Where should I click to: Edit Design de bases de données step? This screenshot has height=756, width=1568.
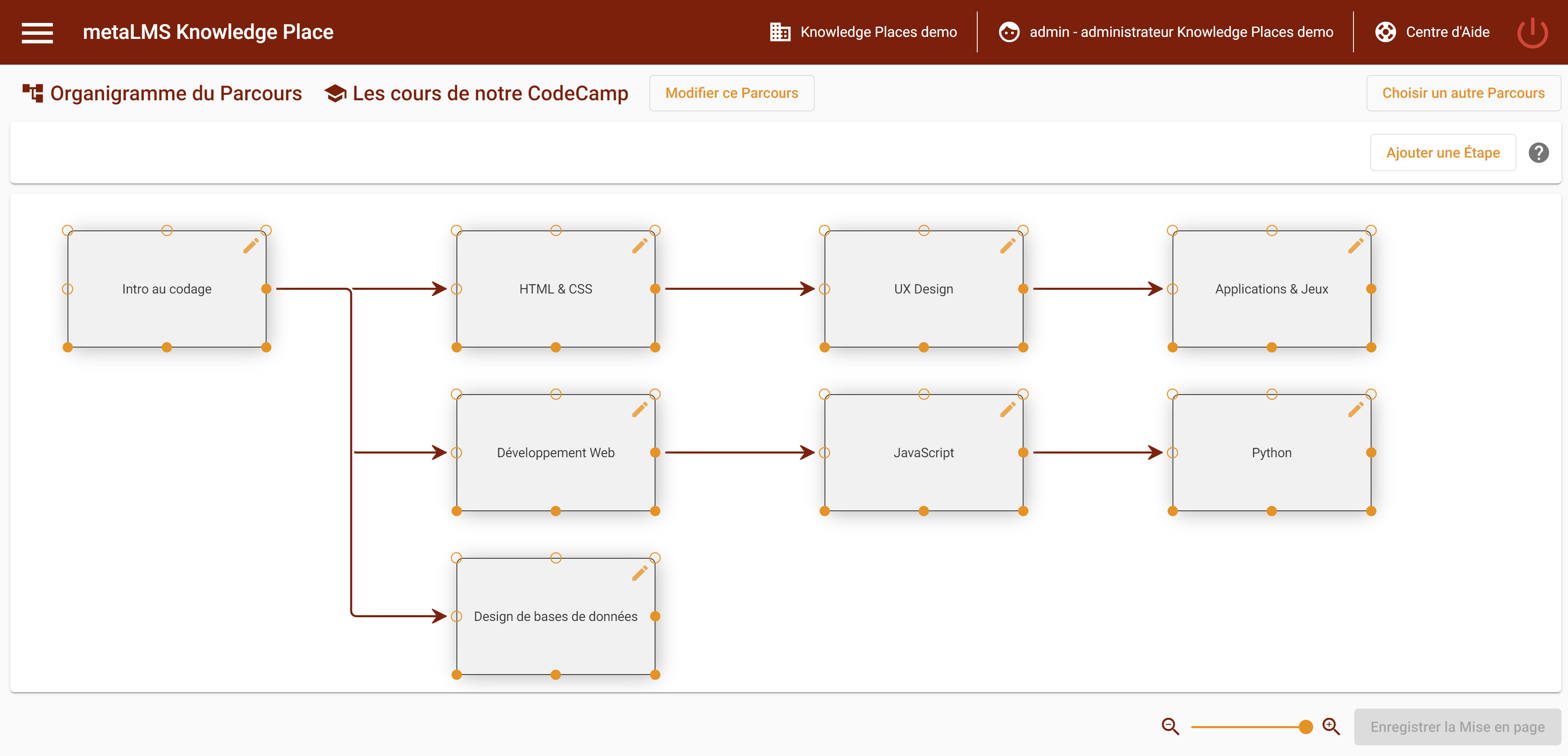640,573
